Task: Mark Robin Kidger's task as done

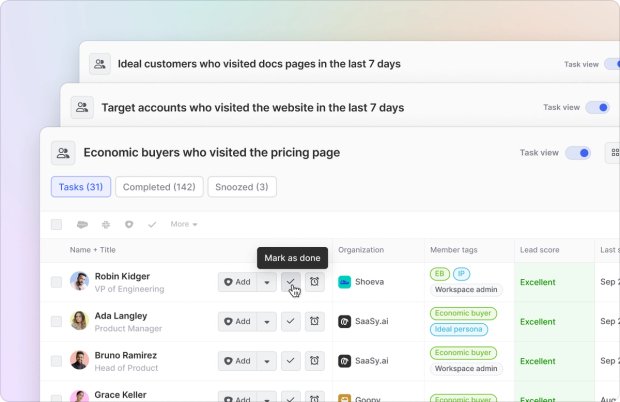Action: tap(291, 282)
